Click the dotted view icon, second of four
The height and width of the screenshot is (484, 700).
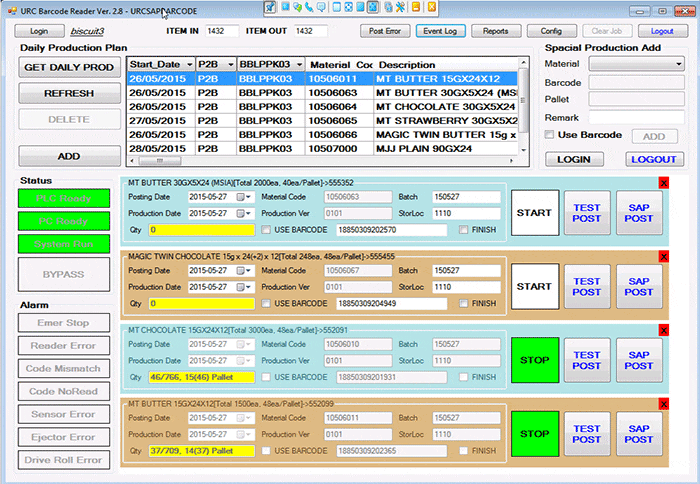[349, 7]
